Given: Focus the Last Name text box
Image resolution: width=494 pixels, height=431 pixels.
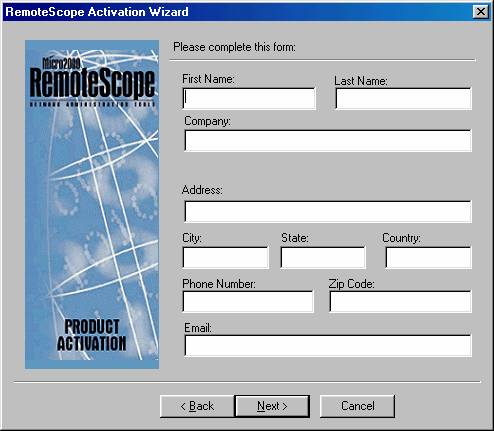Looking at the screenshot, I should coord(403,99).
